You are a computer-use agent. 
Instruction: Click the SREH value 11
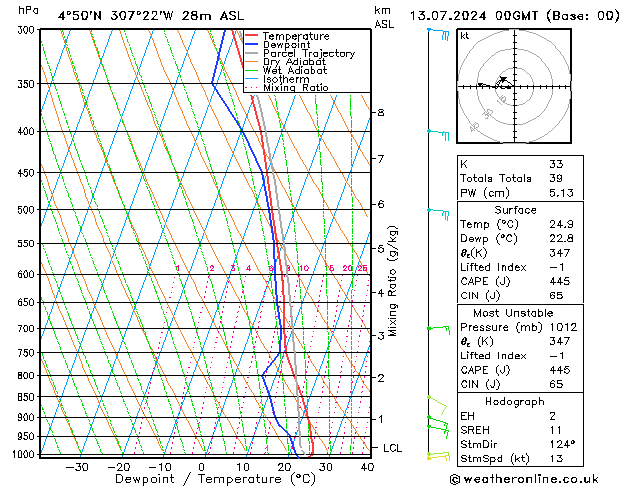click(x=556, y=430)
